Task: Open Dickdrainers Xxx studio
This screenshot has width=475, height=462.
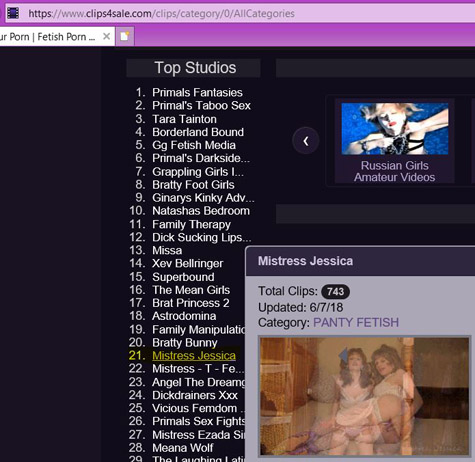Action: [195, 395]
